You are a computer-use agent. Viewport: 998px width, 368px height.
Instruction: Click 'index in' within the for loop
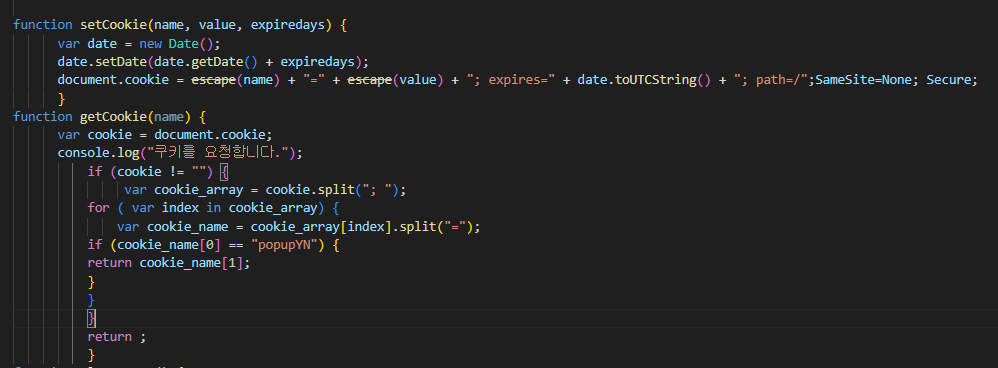tap(192, 208)
